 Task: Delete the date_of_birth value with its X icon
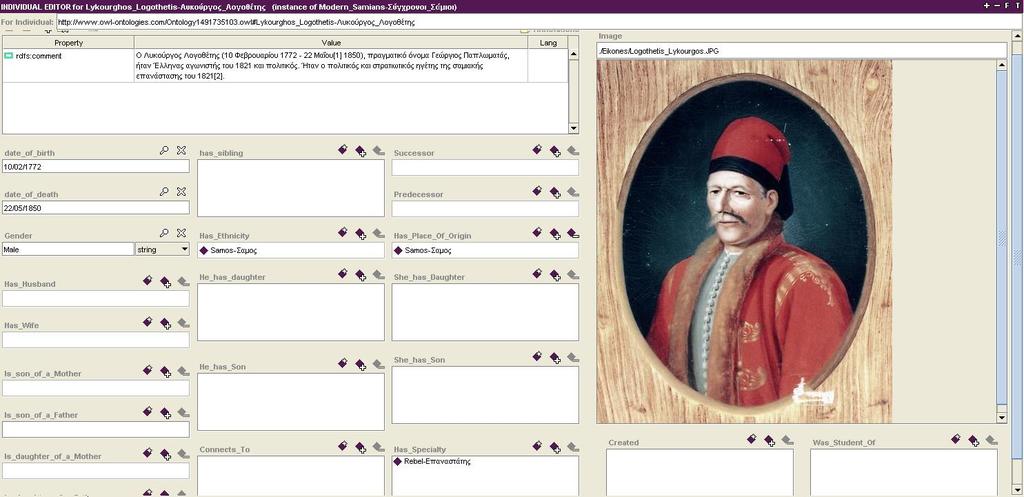[182, 150]
